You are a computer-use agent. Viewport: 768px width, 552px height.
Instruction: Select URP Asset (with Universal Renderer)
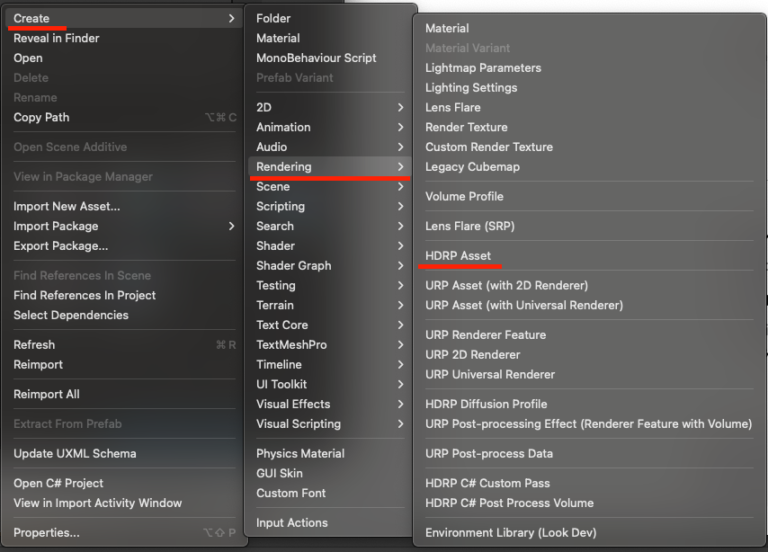coord(523,305)
